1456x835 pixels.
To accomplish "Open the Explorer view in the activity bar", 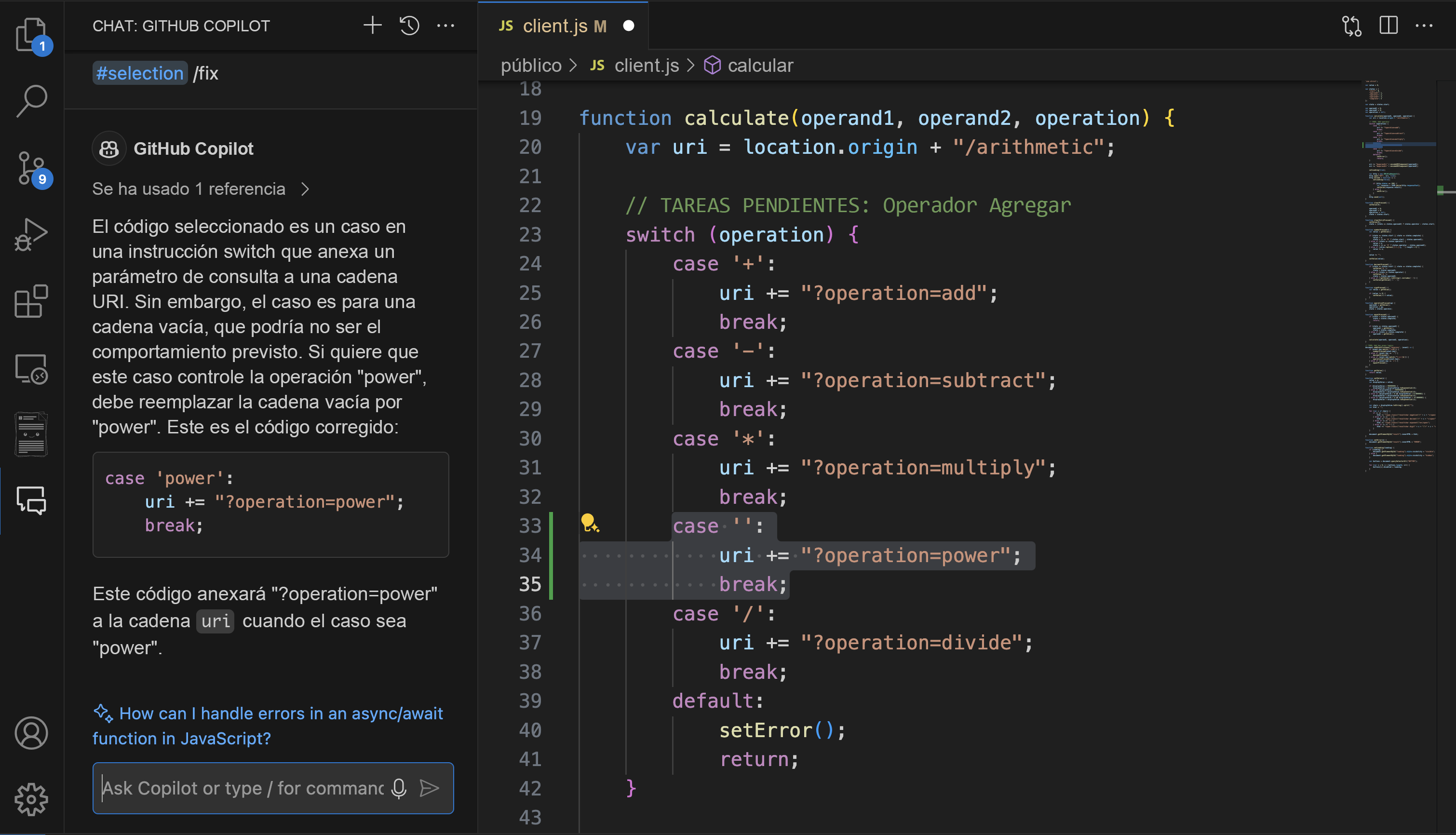I will click(x=31, y=34).
